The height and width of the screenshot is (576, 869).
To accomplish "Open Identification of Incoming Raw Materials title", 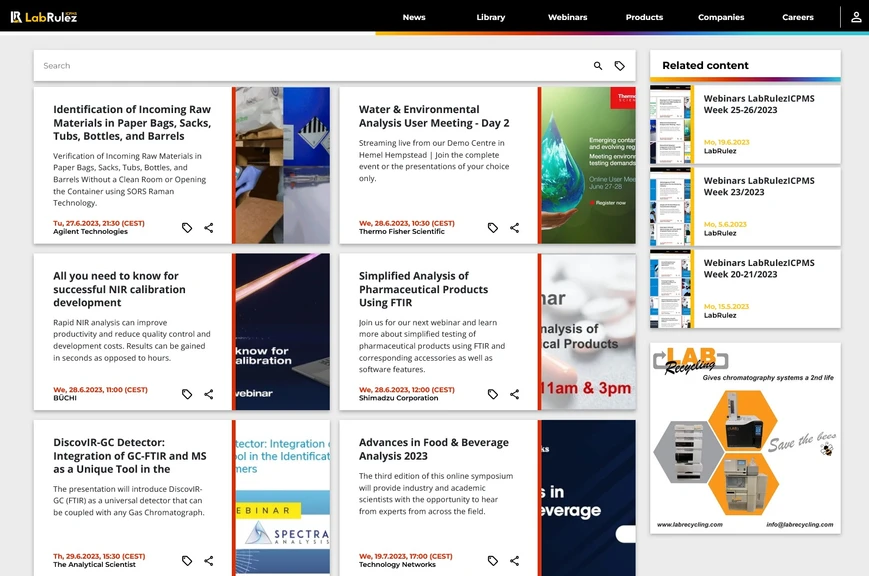I will coord(132,123).
